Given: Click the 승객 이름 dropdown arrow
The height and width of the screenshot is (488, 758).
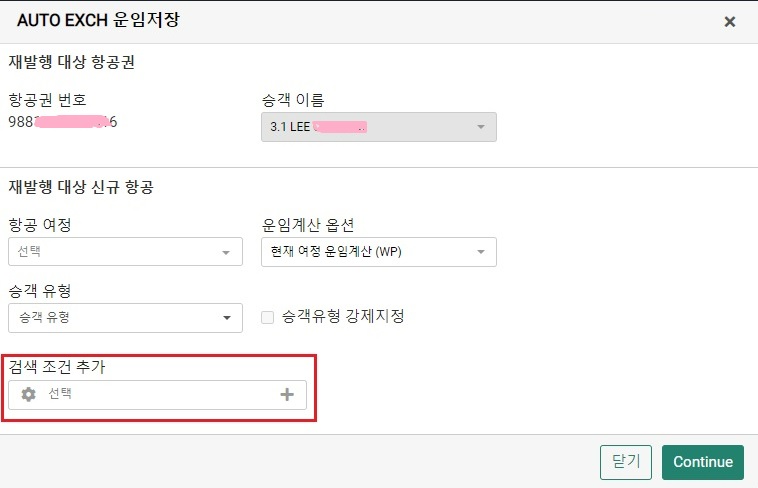Looking at the screenshot, I should click(481, 127).
